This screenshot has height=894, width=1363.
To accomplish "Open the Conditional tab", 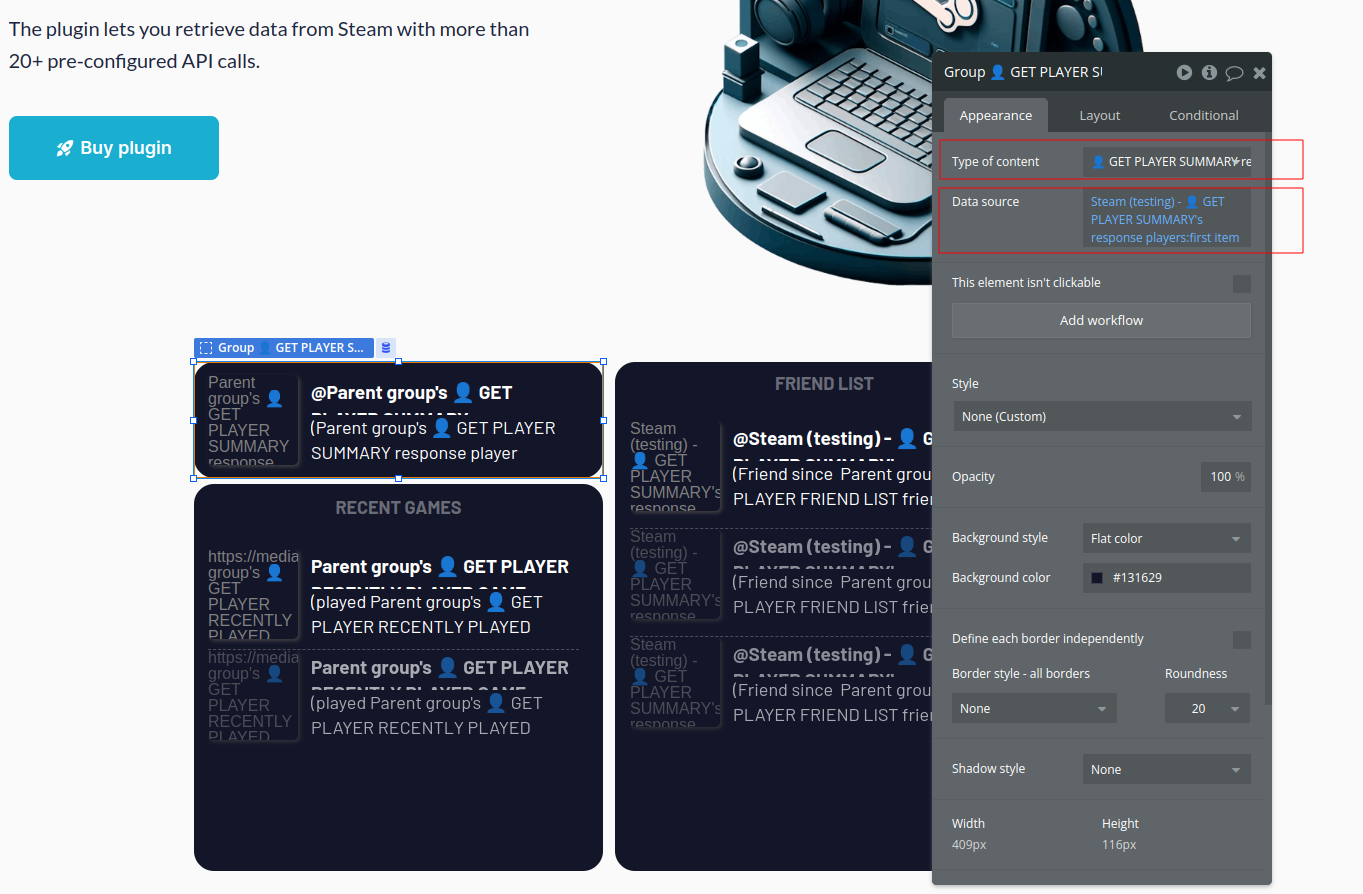I will point(1203,115).
